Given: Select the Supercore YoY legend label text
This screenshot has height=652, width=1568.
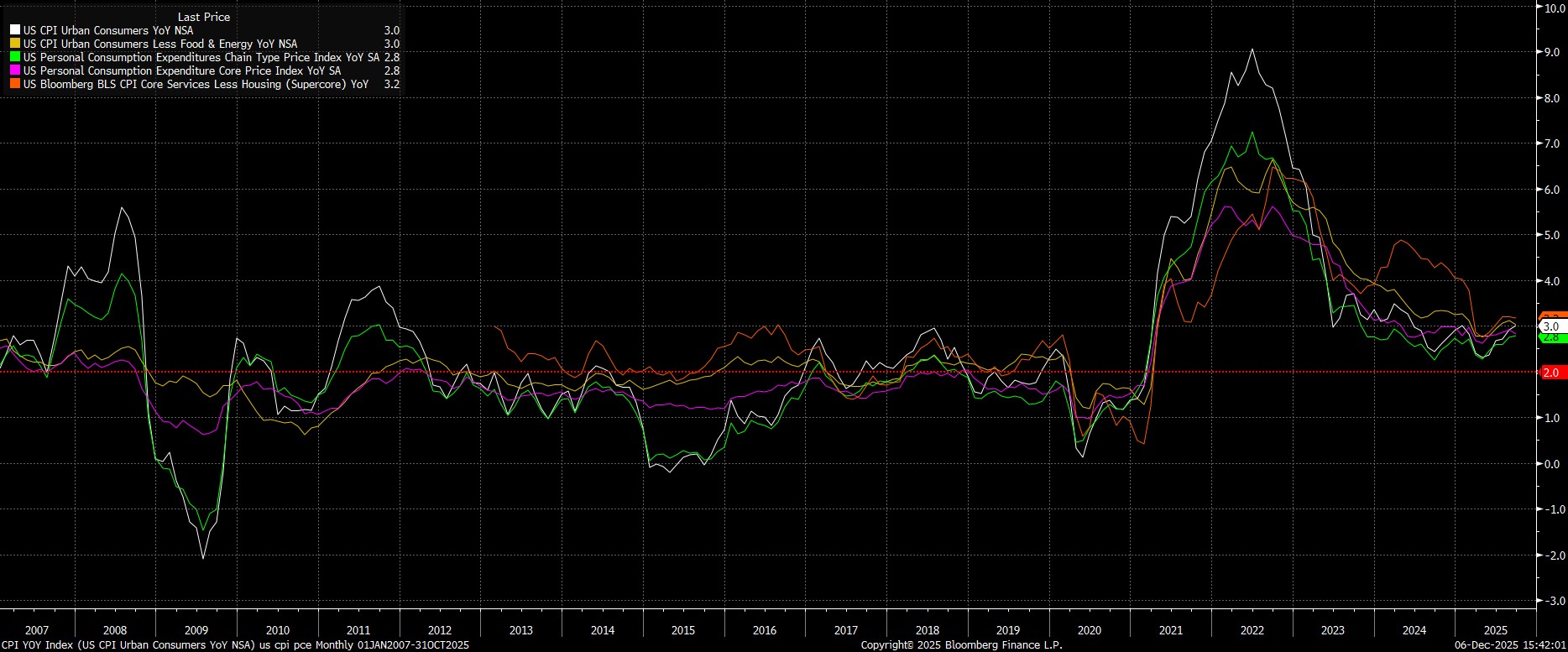Looking at the screenshot, I should pyautogui.click(x=196, y=84).
